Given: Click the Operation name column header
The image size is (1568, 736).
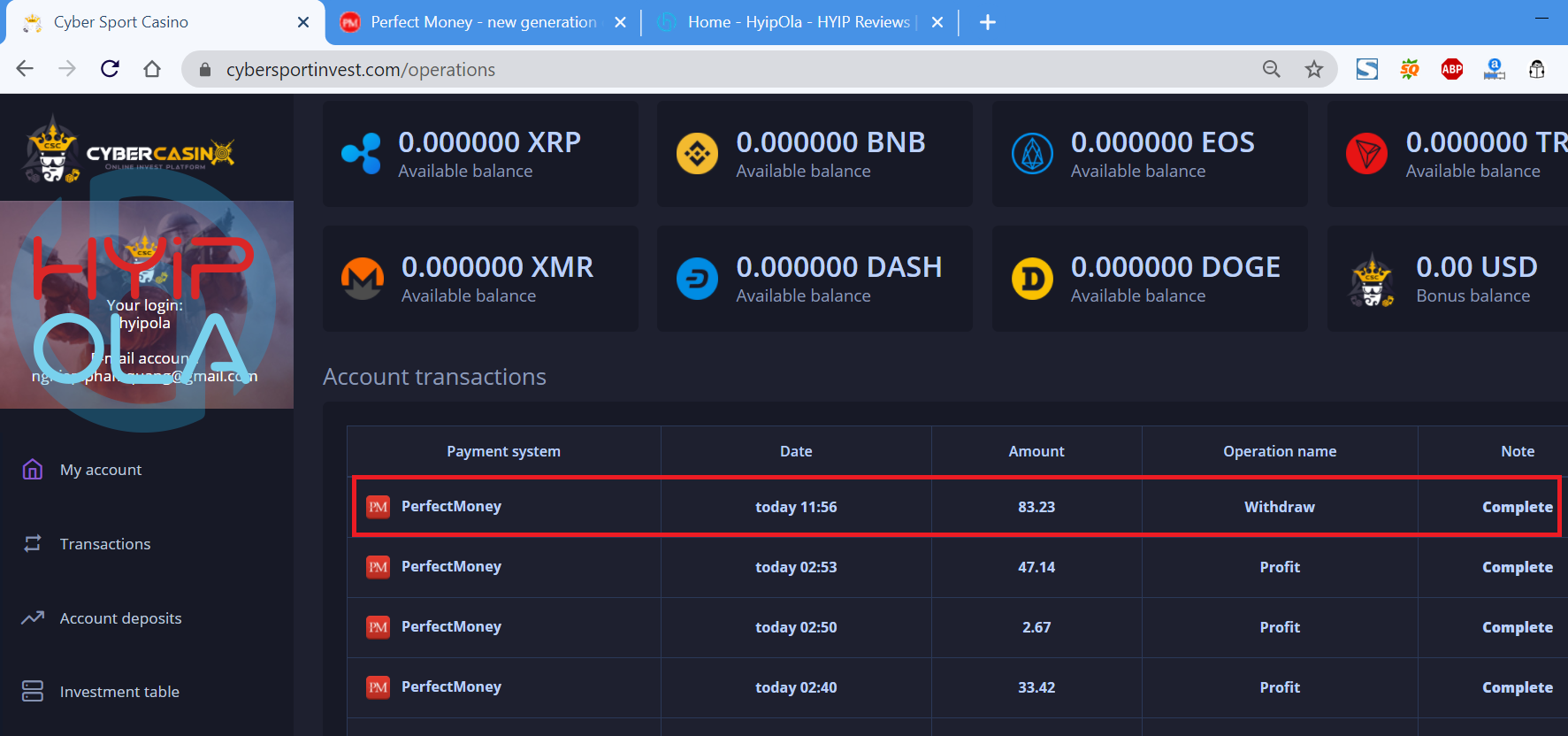Looking at the screenshot, I should pos(1280,451).
